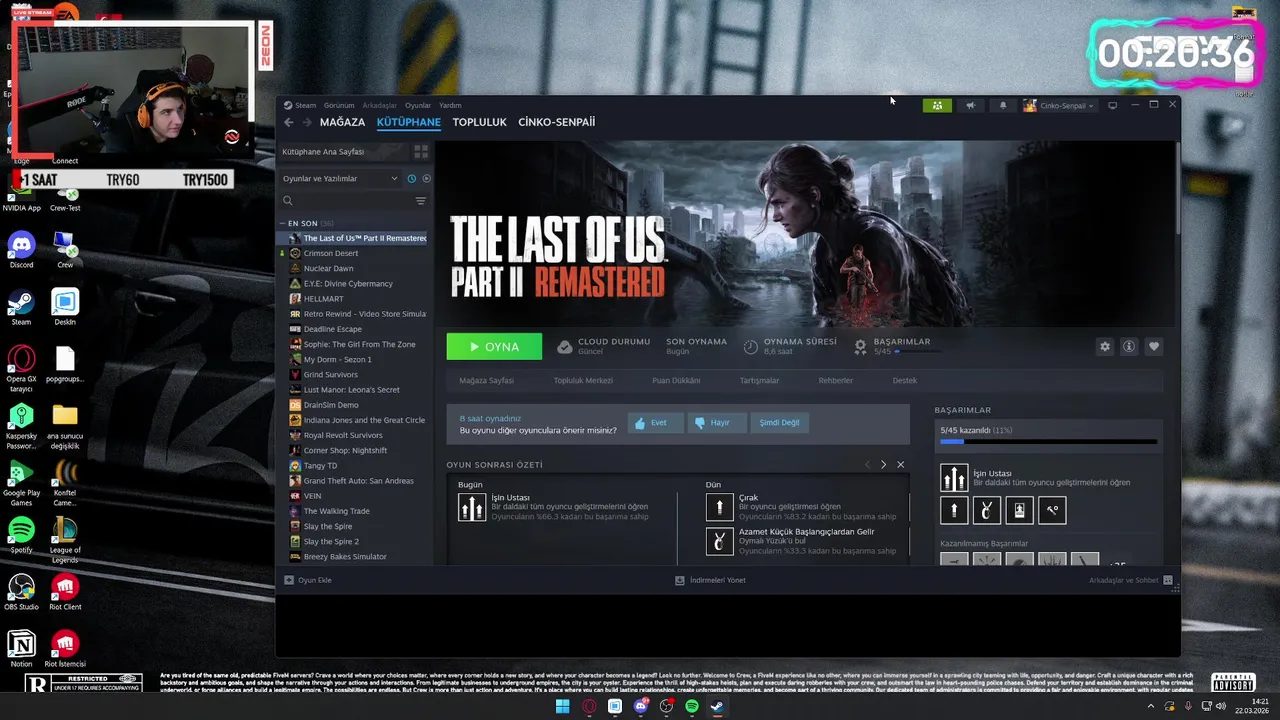Switch library to grid view icon
The height and width of the screenshot is (720, 1280).
[x=421, y=152]
